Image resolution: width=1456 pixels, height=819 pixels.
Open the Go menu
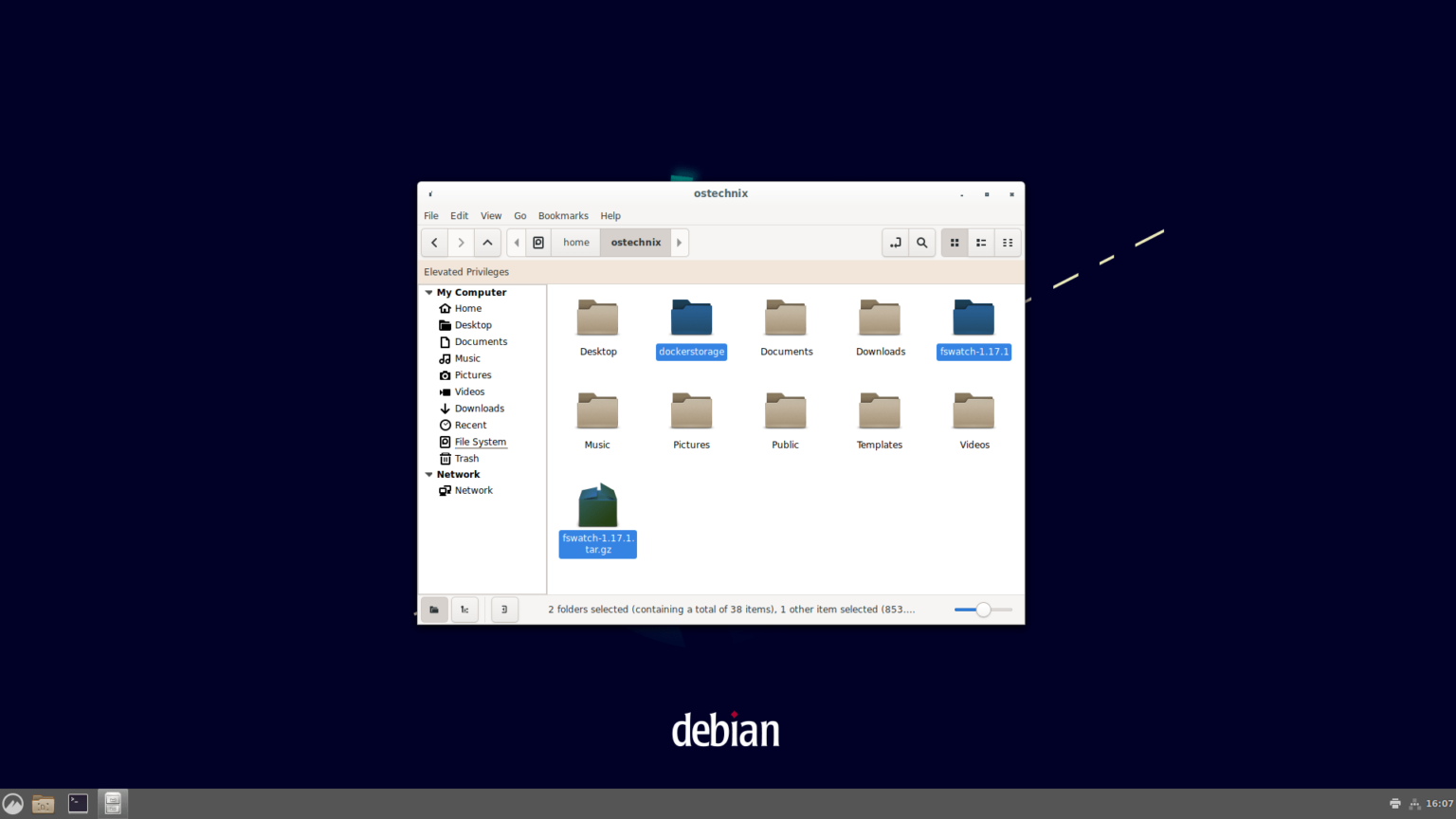[519, 215]
